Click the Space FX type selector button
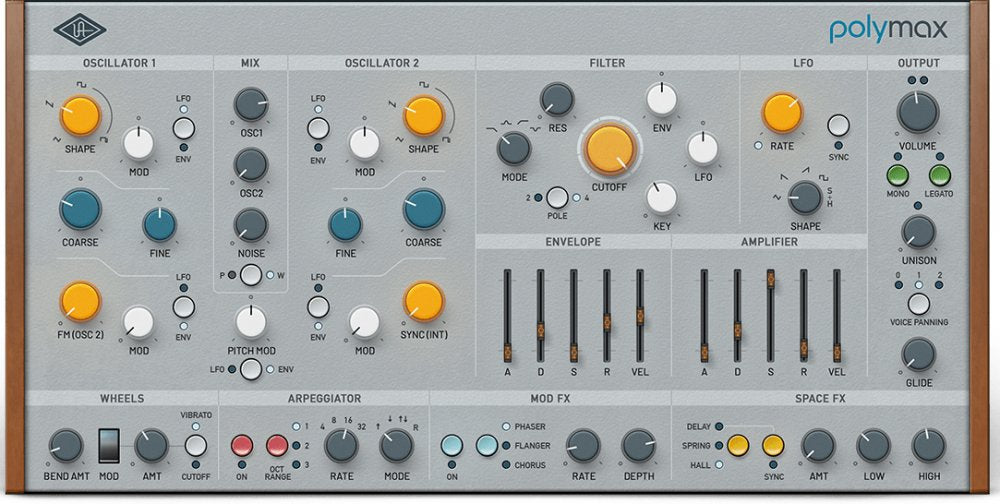Viewport: 1000px width, 504px height. click(737, 445)
